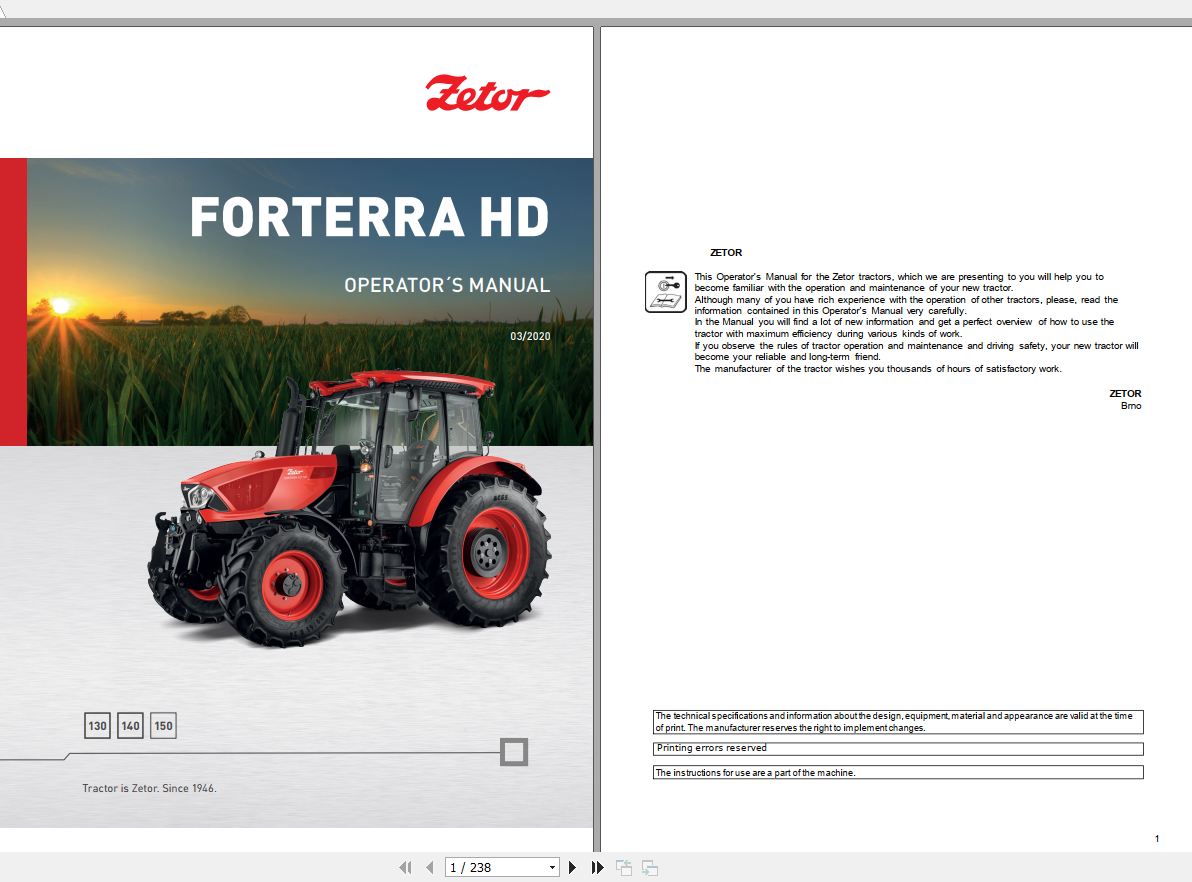
Task: Click the 'Printing errors reserved' box
Action: [898, 749]
